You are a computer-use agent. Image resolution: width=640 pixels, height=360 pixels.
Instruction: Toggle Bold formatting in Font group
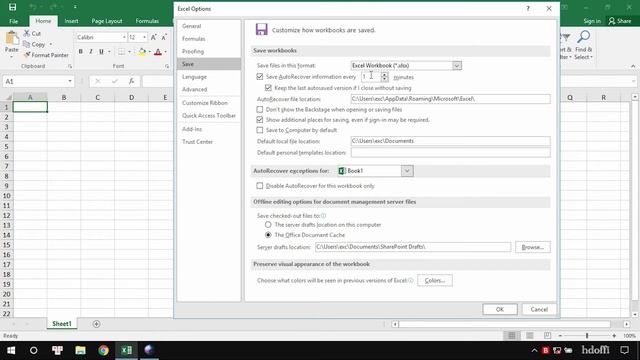coord(80,51)
